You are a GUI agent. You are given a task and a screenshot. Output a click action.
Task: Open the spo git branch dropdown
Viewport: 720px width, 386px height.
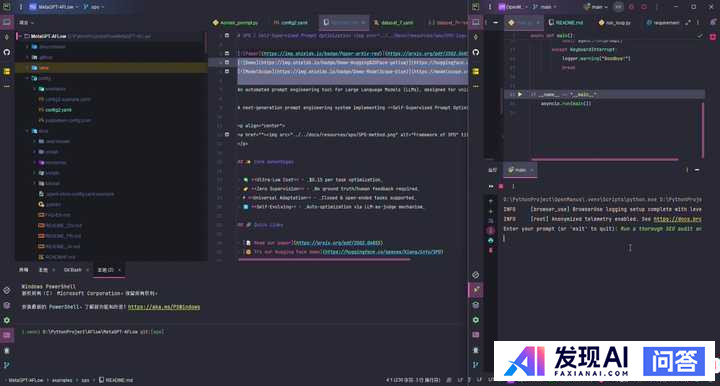click(94, 7)
